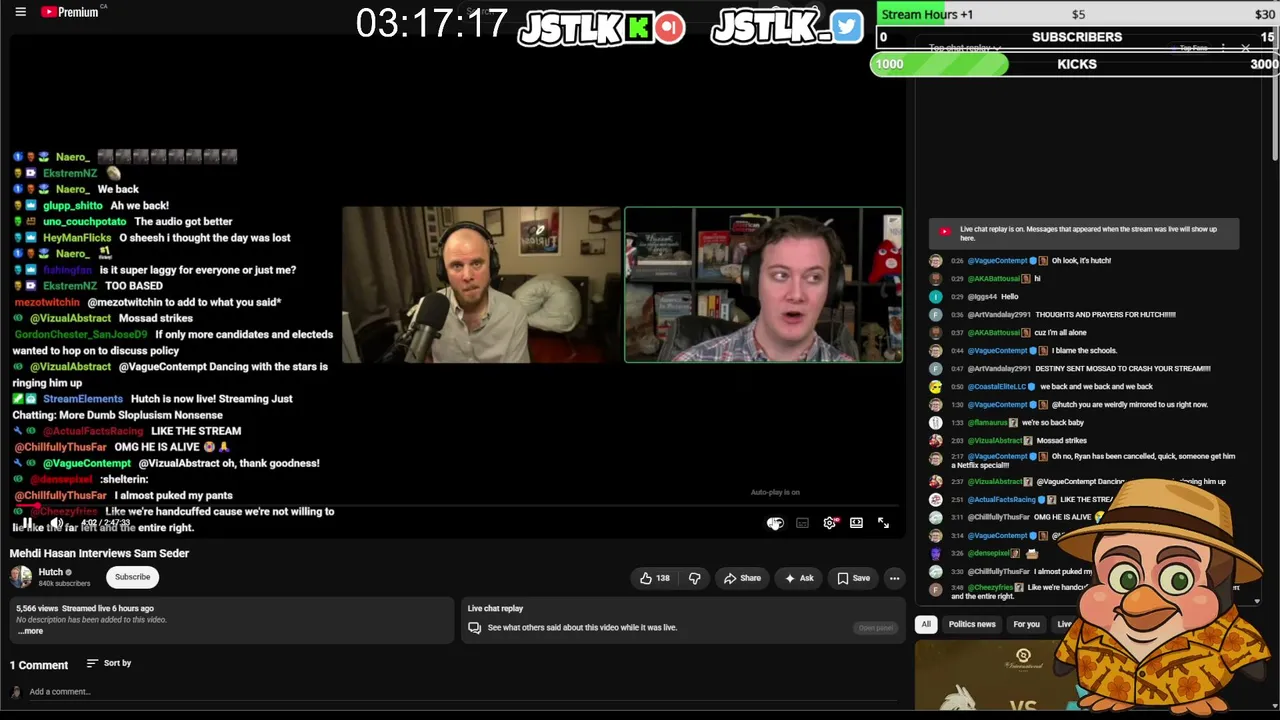Screen dimensions: 1280x720
Task: Save the video to a playlist
Action: tap(853, 578)
